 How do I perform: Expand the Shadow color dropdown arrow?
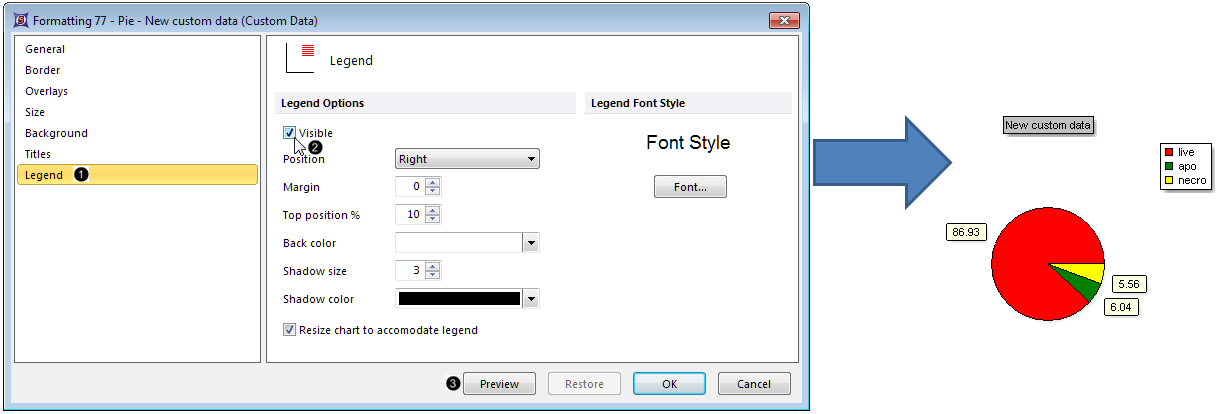pos(531,299)
